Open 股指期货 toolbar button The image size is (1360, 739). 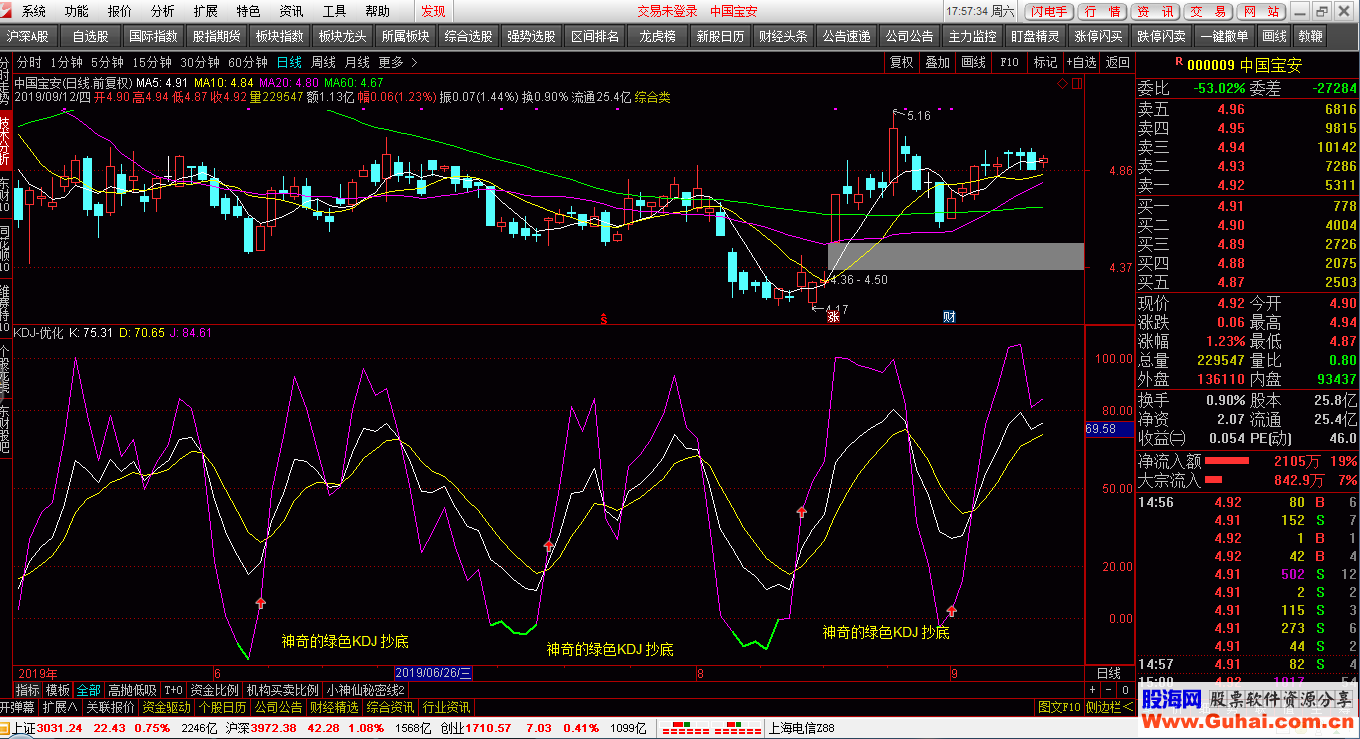pos(217,36)
